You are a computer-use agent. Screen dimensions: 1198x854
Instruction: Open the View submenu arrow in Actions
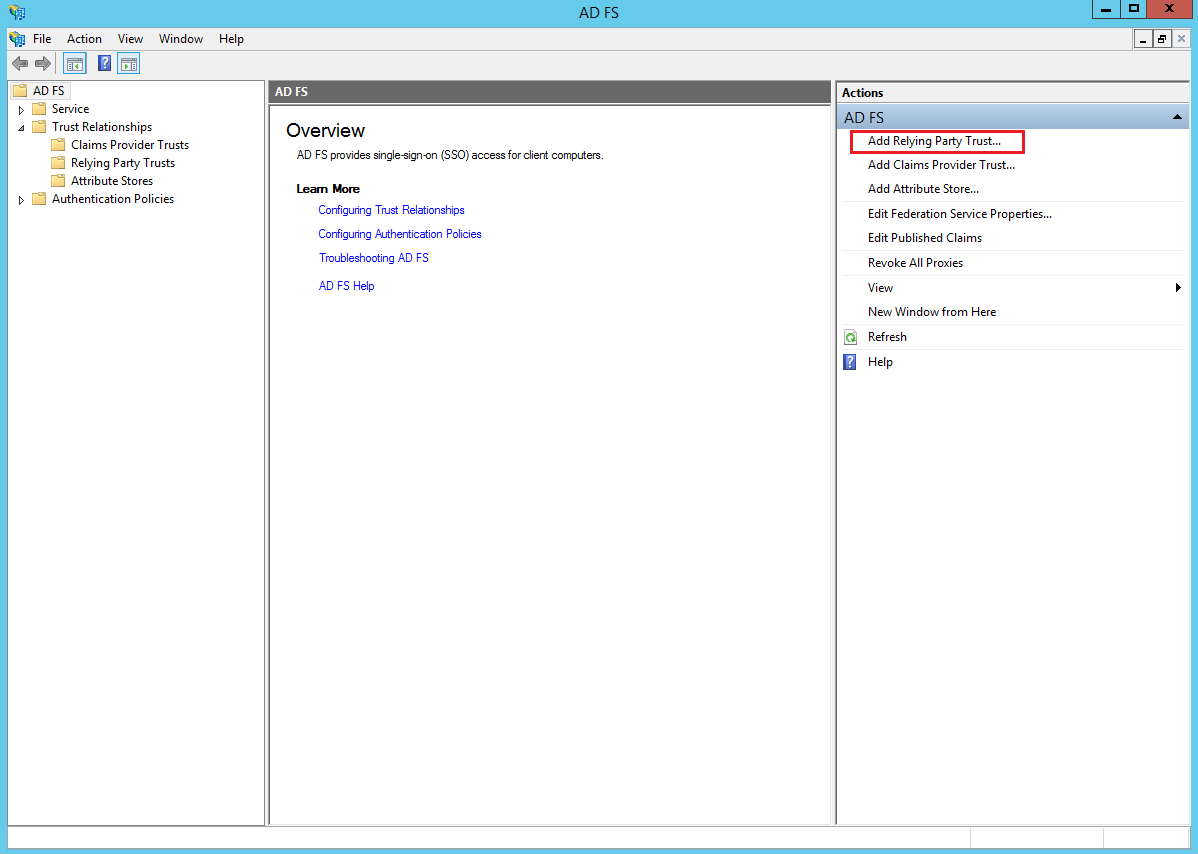tap(1178, 288)
